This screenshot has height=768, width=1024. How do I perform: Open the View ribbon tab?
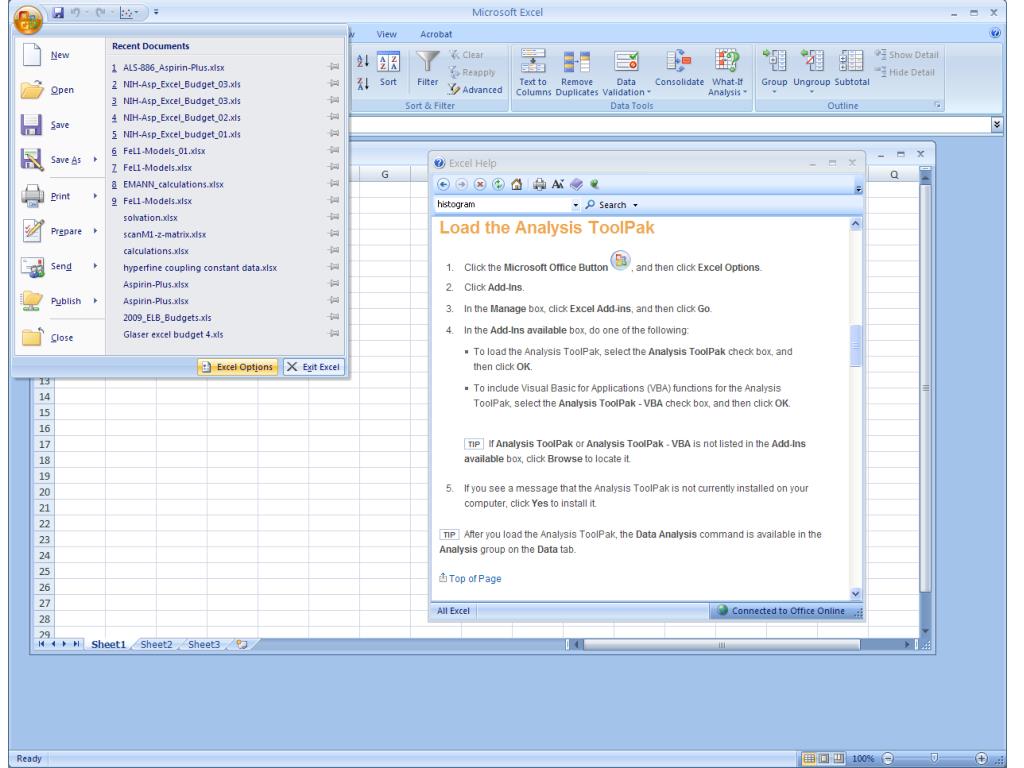click(386, 34)
